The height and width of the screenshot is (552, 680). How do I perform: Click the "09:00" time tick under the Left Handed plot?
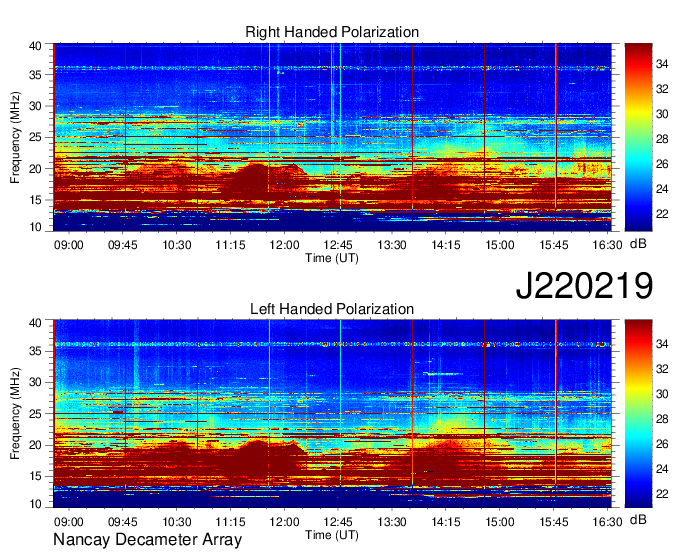[x=69, y=522]
